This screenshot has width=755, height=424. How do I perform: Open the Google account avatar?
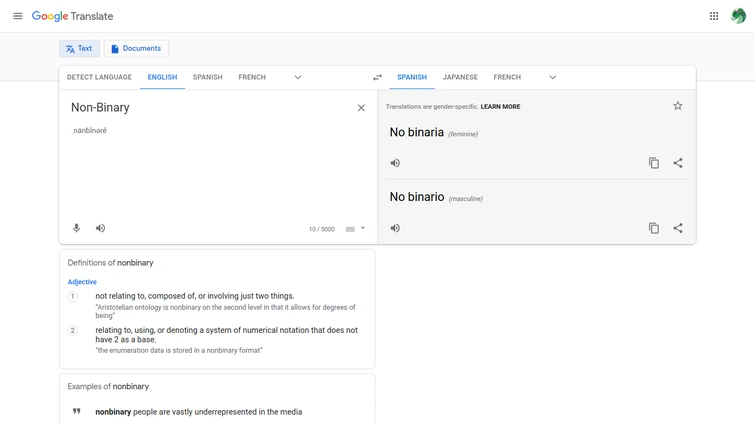(x=738, y=16)
